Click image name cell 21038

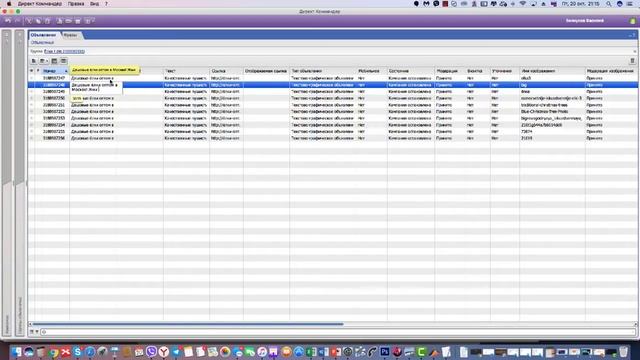(552, 138)
